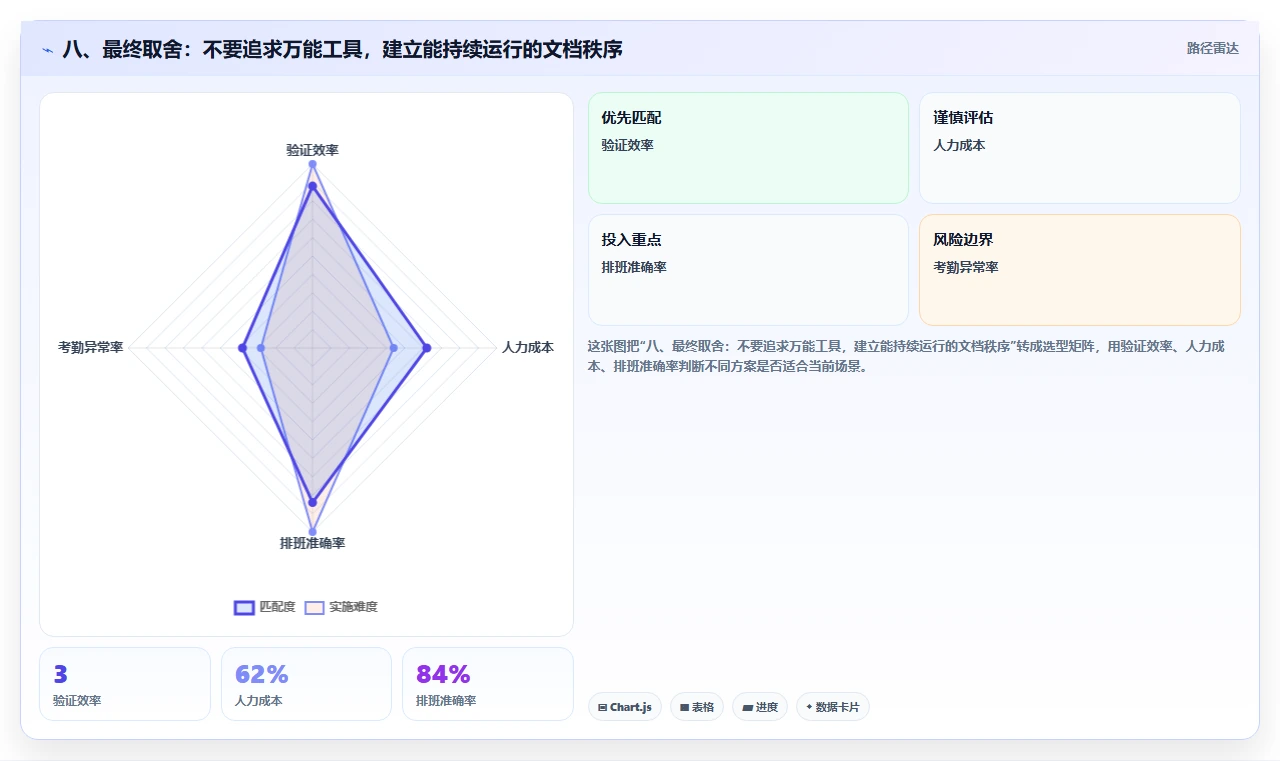
Task: Click dark 匹配度 point on 考勤异常率 axis
Action: tap(242, 348)
